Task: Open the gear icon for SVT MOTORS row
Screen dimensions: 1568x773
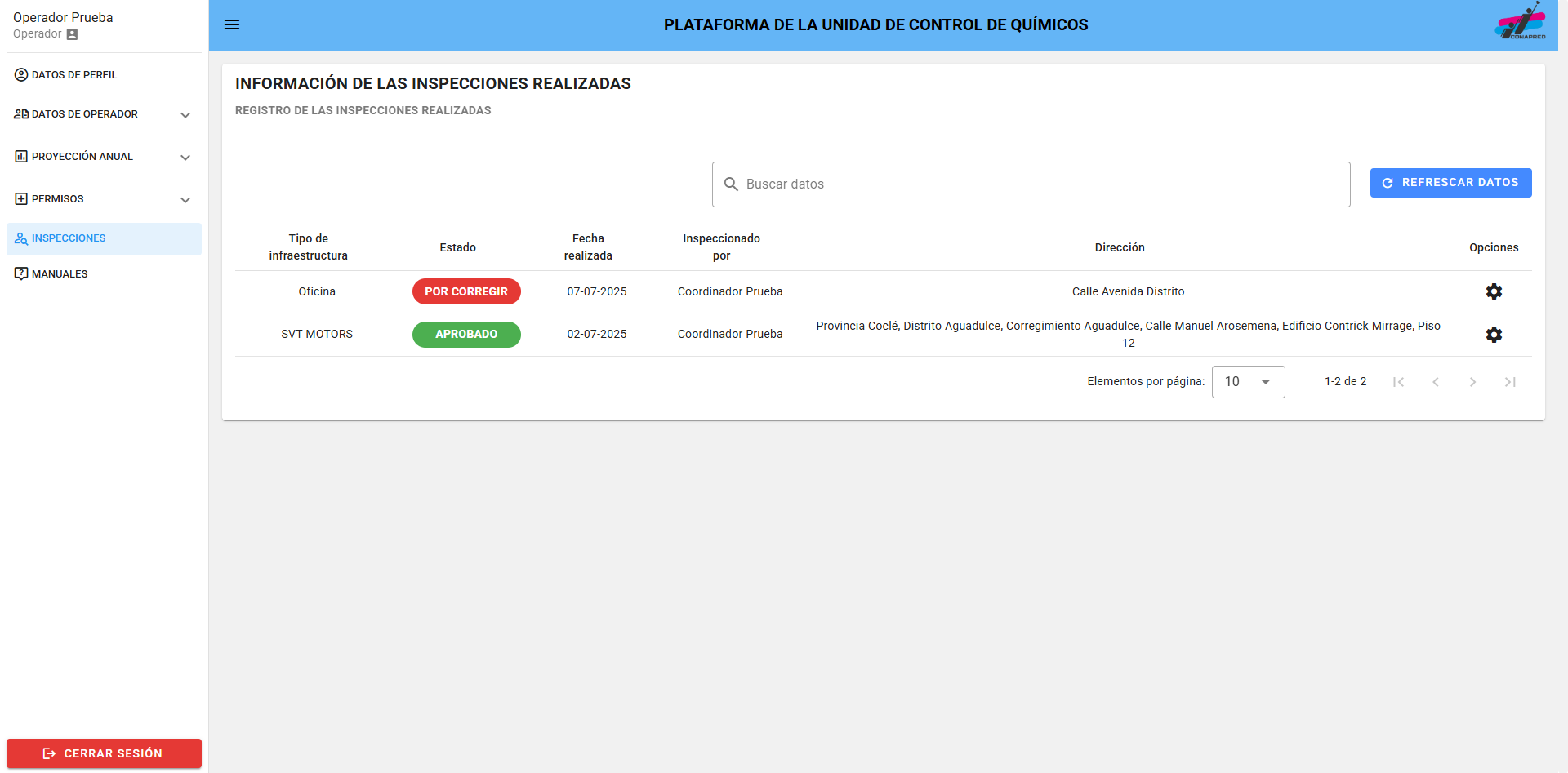Action: (x=1494, y=335)
